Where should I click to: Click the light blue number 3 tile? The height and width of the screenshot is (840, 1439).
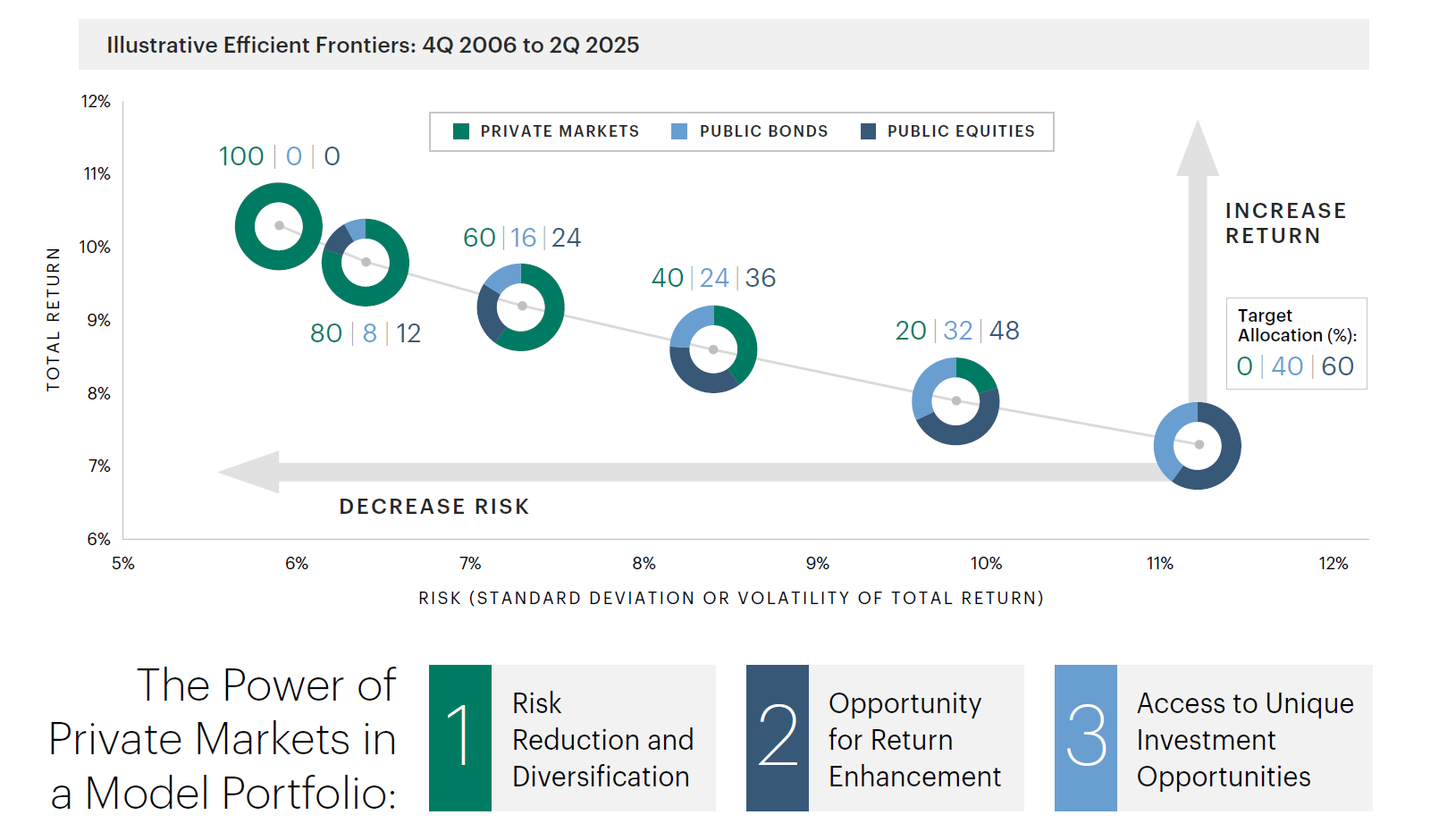[x=1086, y=737]
